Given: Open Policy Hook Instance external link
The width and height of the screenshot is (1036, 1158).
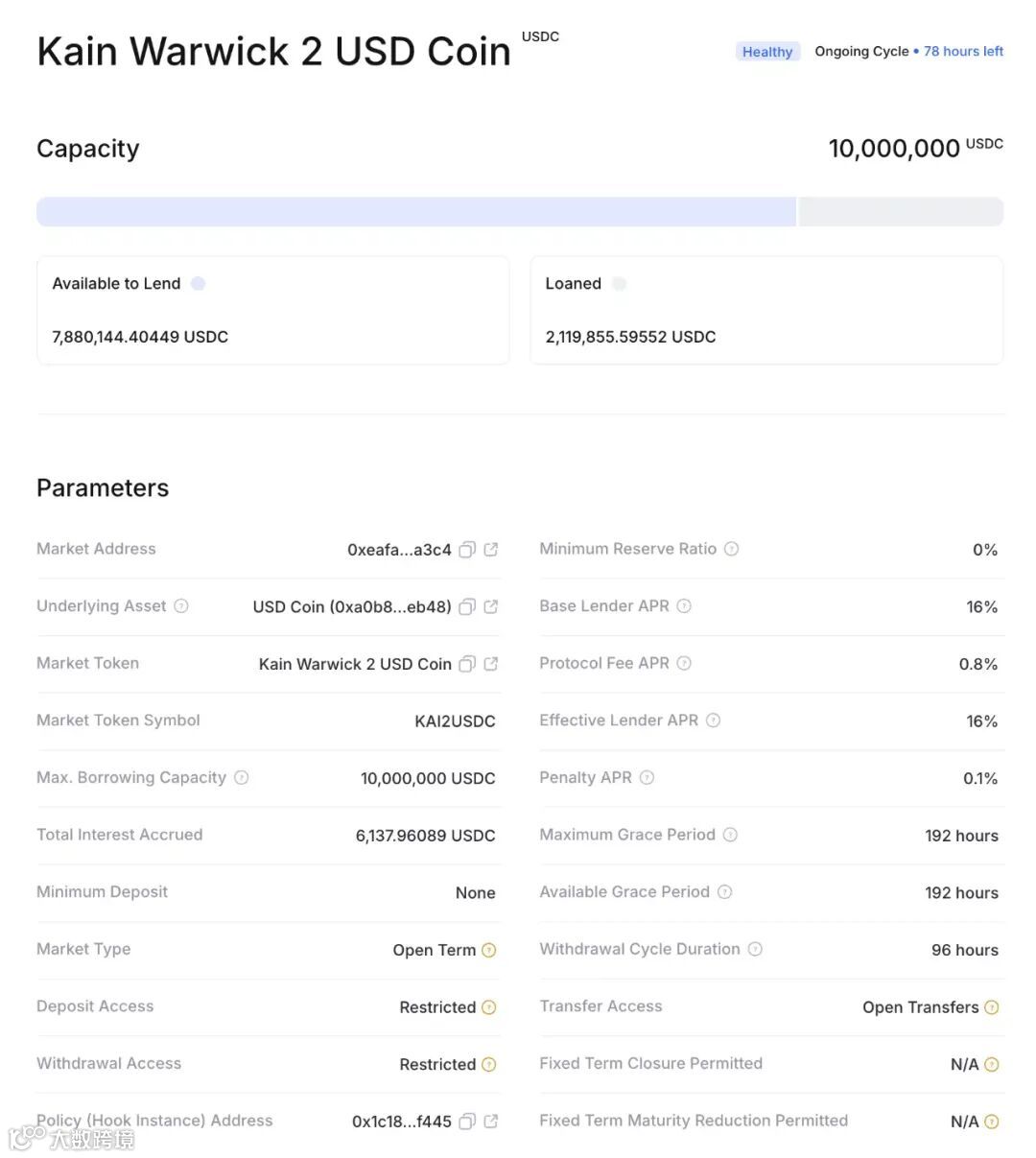Looking at the screenshot, I should (x=491, y=1122).
